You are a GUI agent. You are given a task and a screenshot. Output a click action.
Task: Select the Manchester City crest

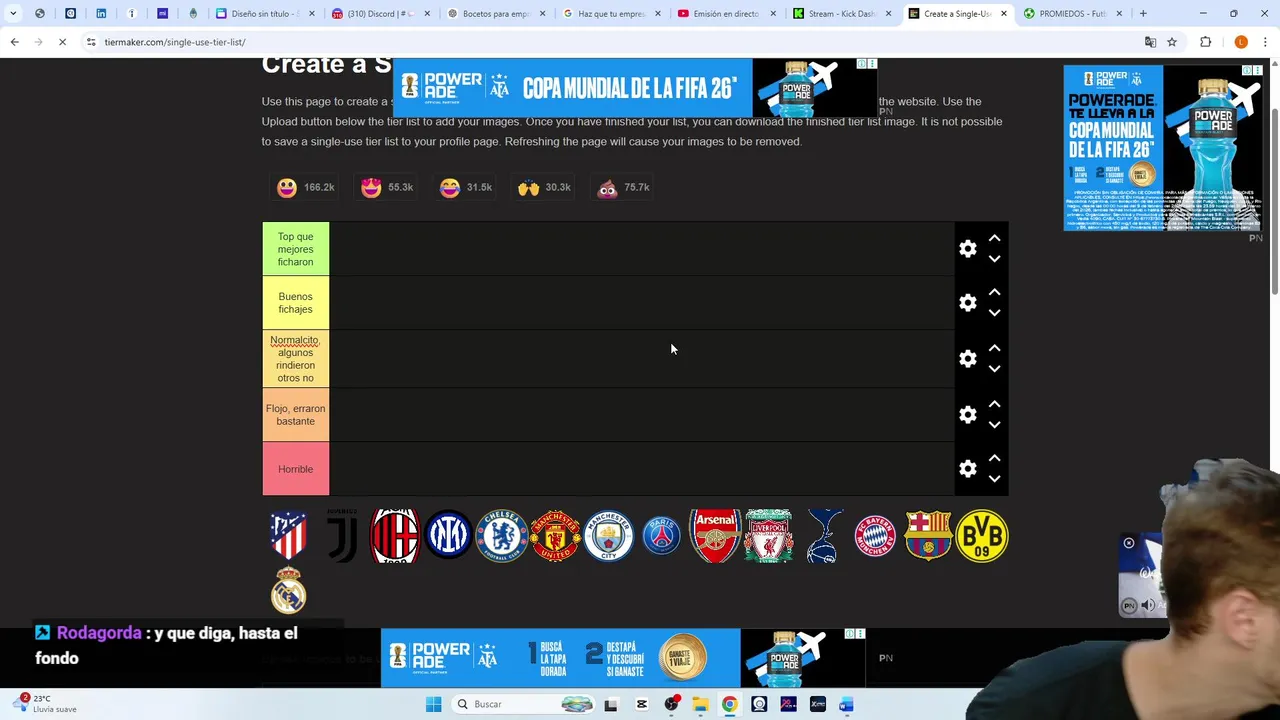pyautogui.click(x=608, y=536)
